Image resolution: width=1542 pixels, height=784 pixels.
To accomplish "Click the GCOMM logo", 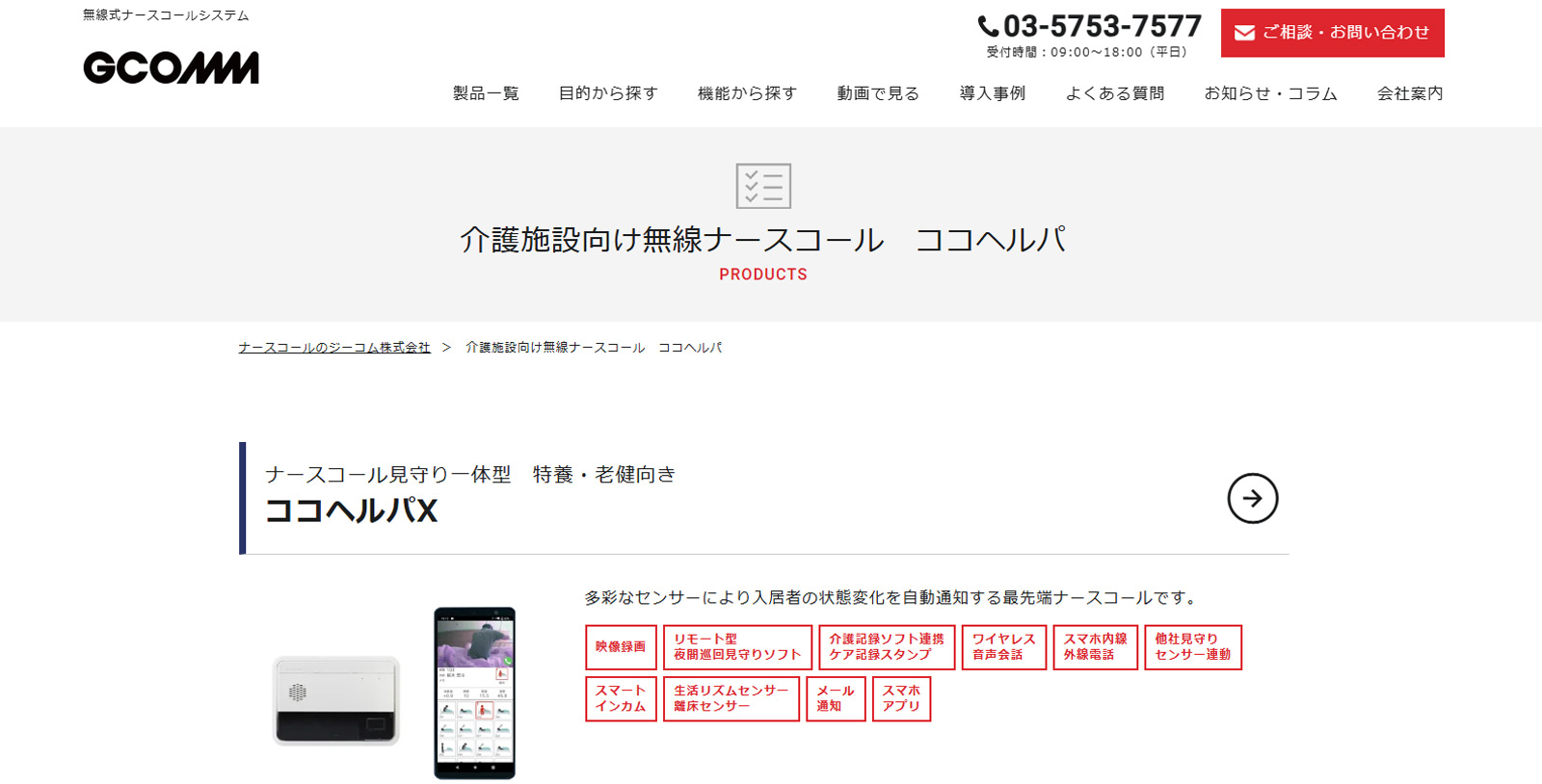I will tap(171, 67).
